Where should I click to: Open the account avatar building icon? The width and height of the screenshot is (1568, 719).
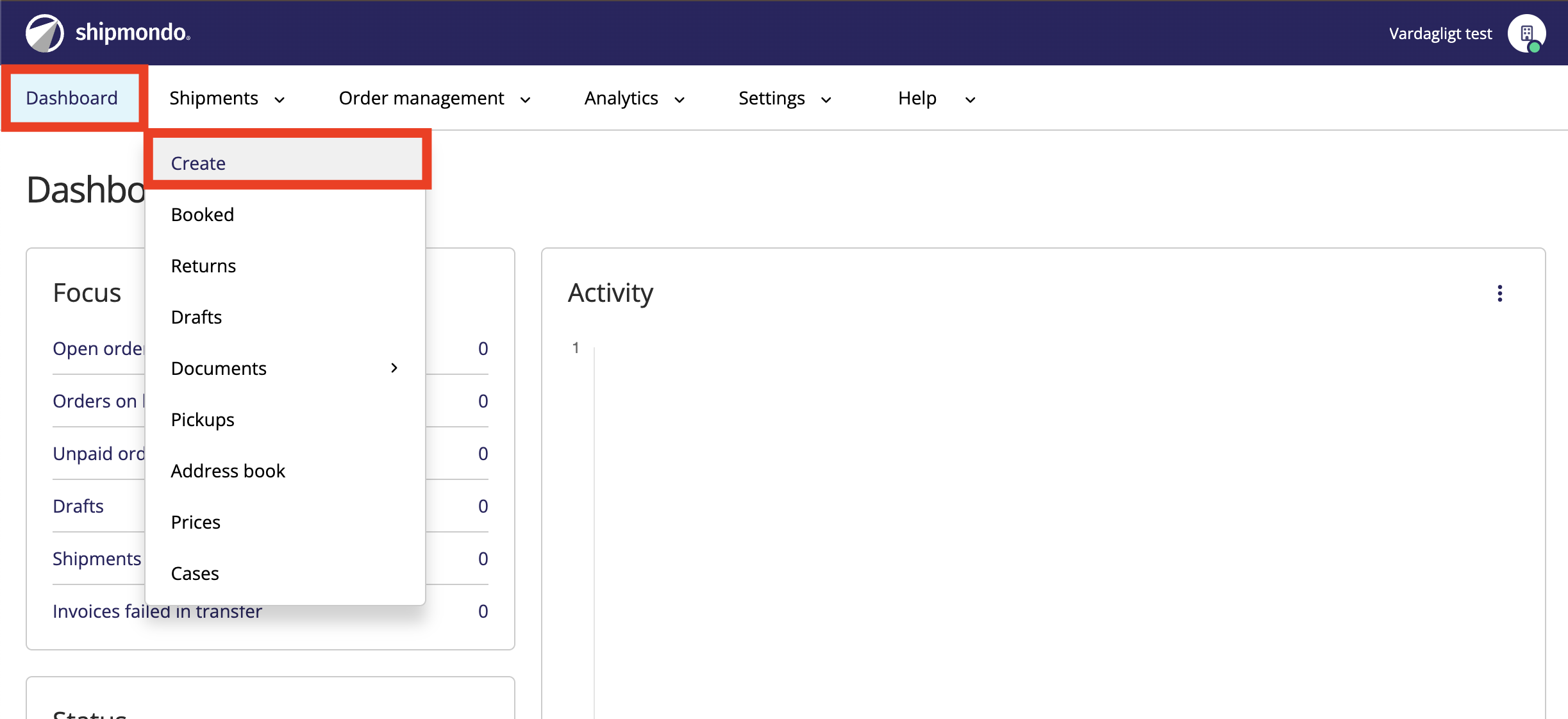tap(1526, 33)
